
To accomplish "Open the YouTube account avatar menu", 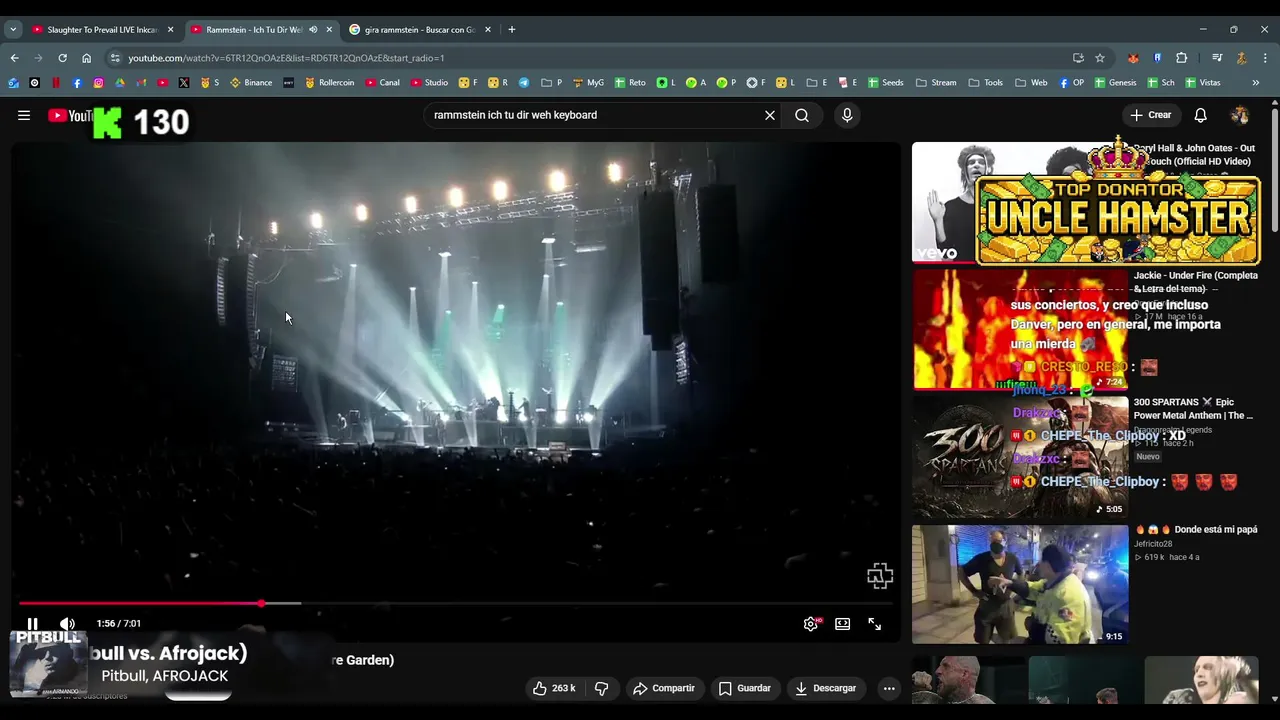I will tap(1240, 115).
